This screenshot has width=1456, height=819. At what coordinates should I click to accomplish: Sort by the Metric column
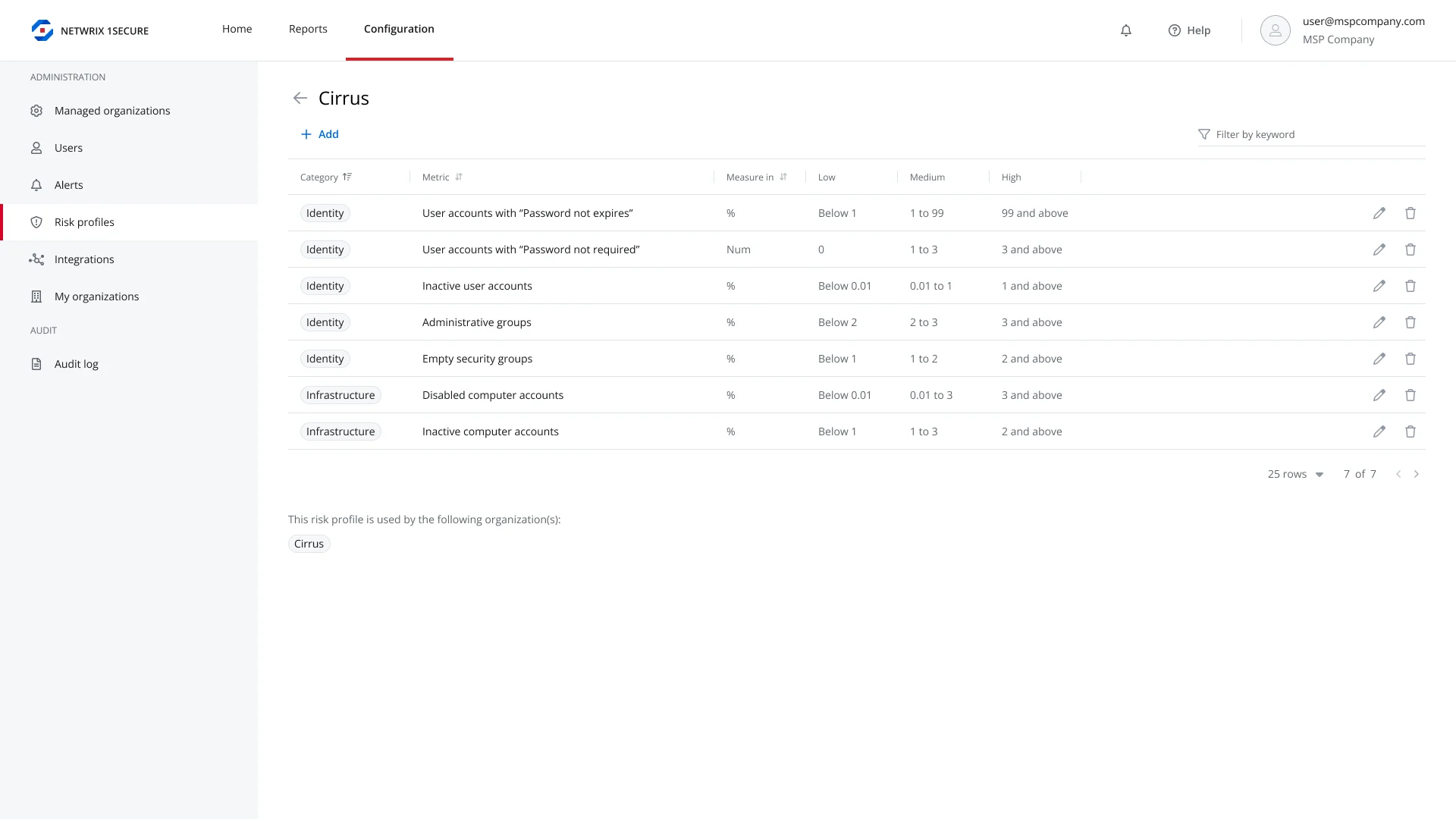[x=442, y=177]
